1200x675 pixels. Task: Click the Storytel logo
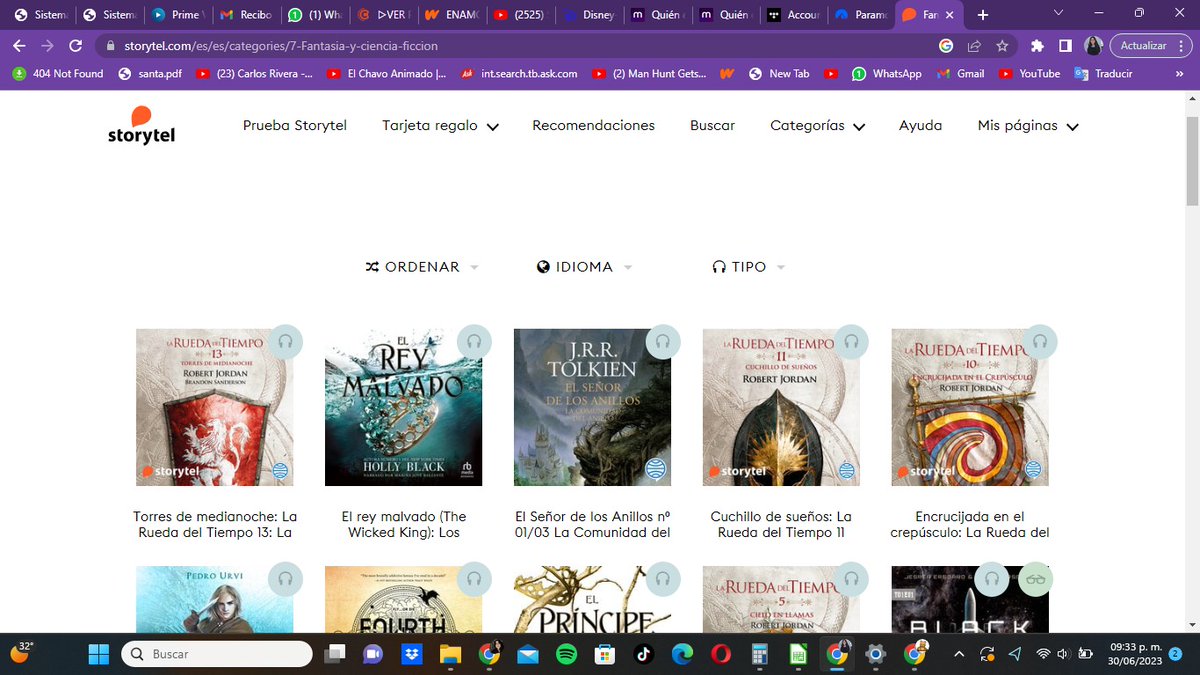141,124
